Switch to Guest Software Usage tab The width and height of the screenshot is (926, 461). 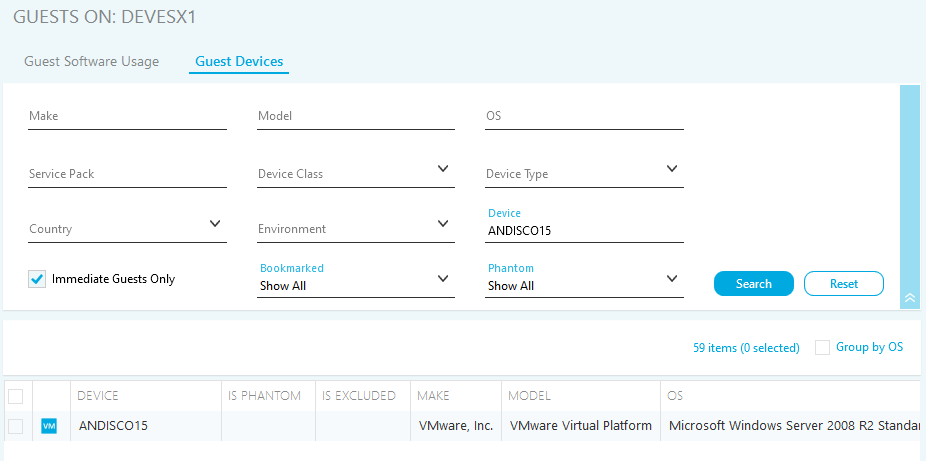[x=91, y=61]
